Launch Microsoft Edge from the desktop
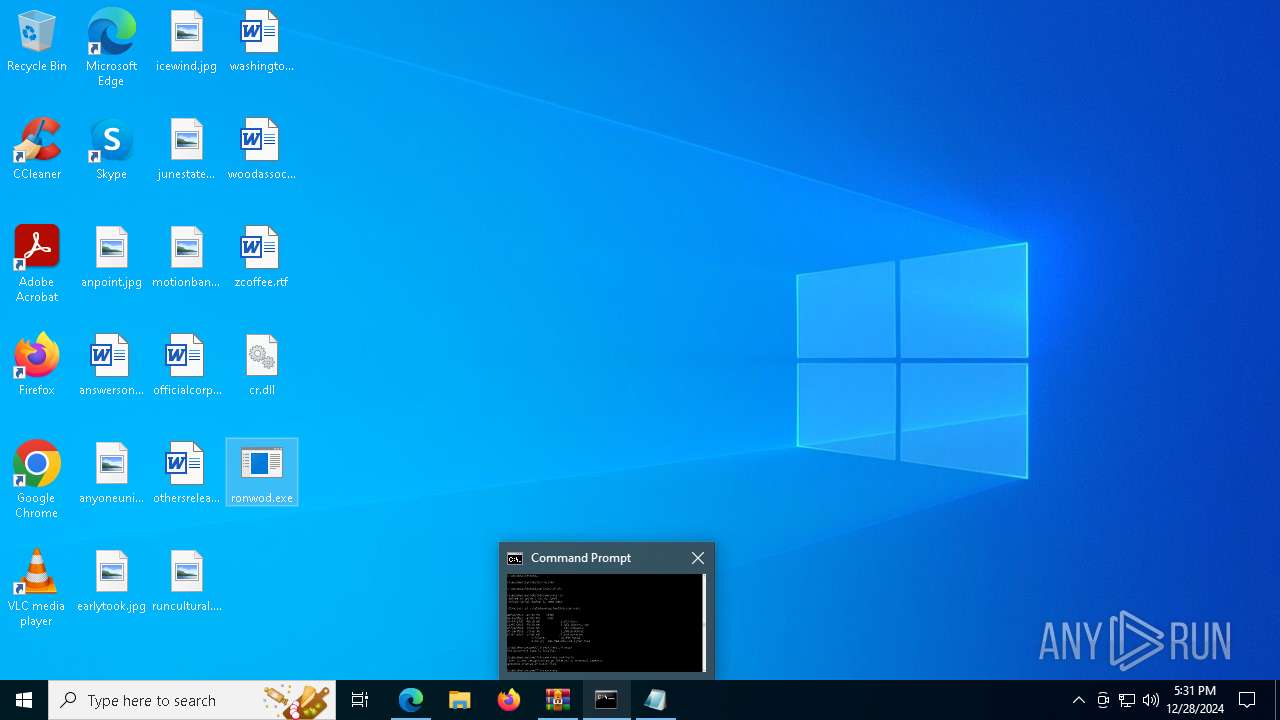 [x=111, y=48]
